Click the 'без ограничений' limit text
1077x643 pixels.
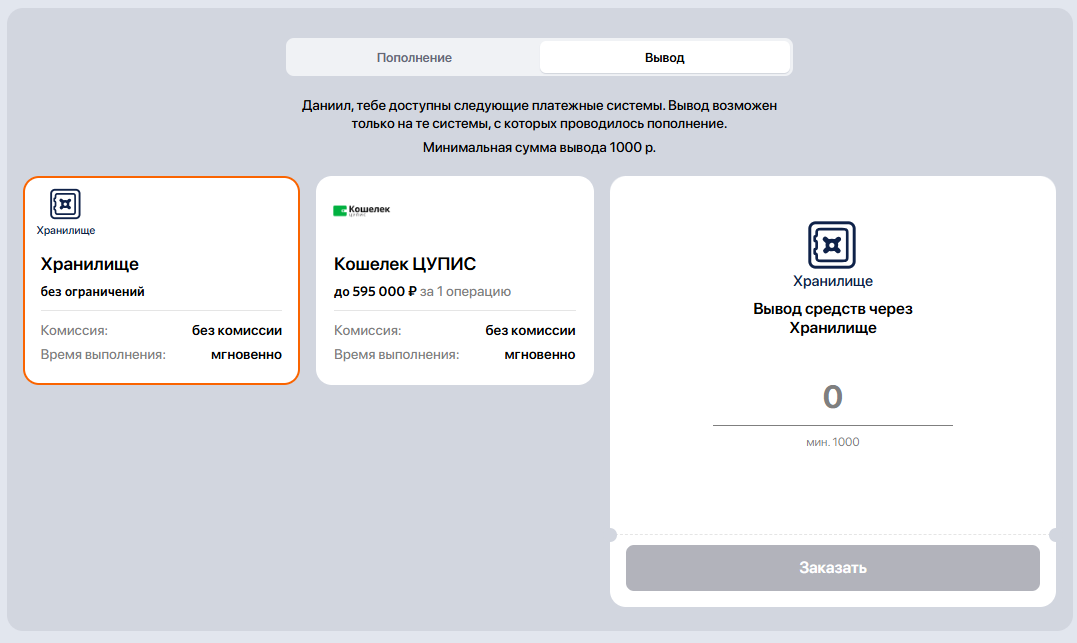click(x=92, y=292)
